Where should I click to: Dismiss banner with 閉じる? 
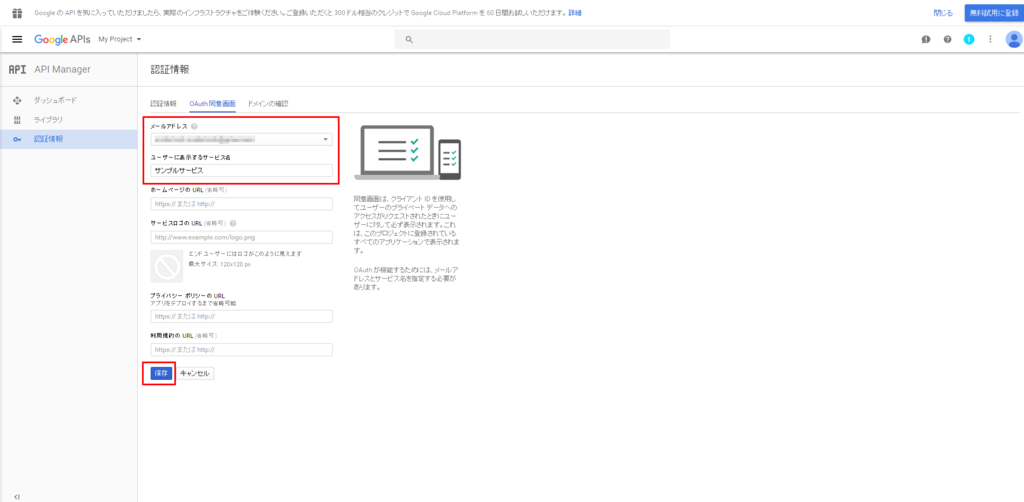(943, 13)
